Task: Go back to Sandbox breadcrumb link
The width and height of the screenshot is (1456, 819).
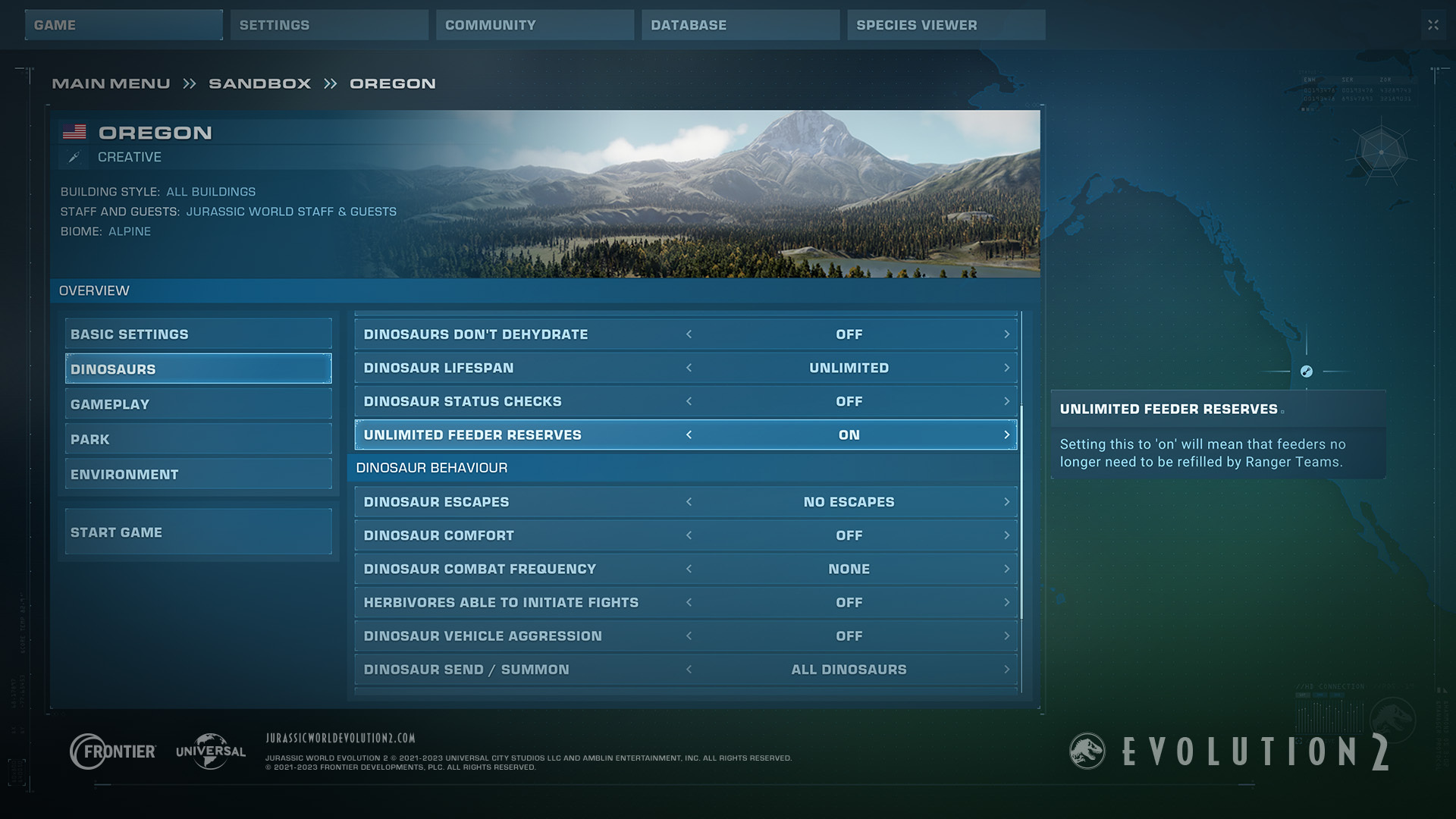Action: click(x=259, y=83)
